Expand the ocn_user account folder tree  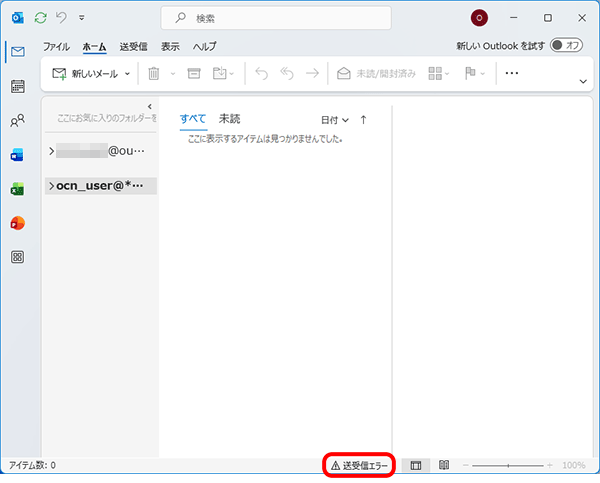(x=51, y=186)
